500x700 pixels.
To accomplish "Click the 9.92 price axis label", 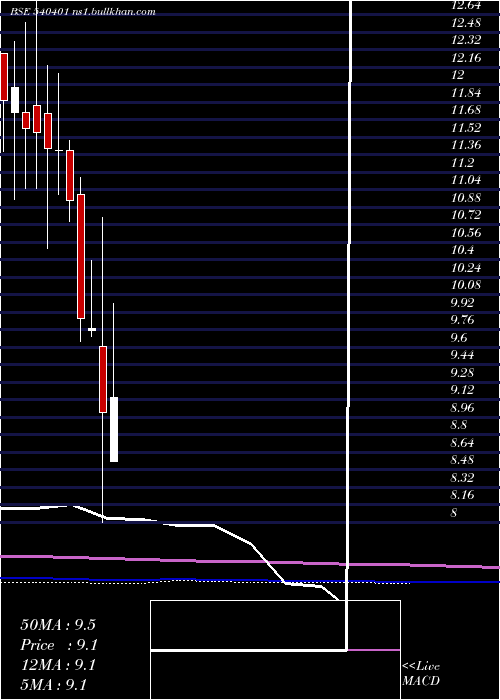I will point(462,303).
